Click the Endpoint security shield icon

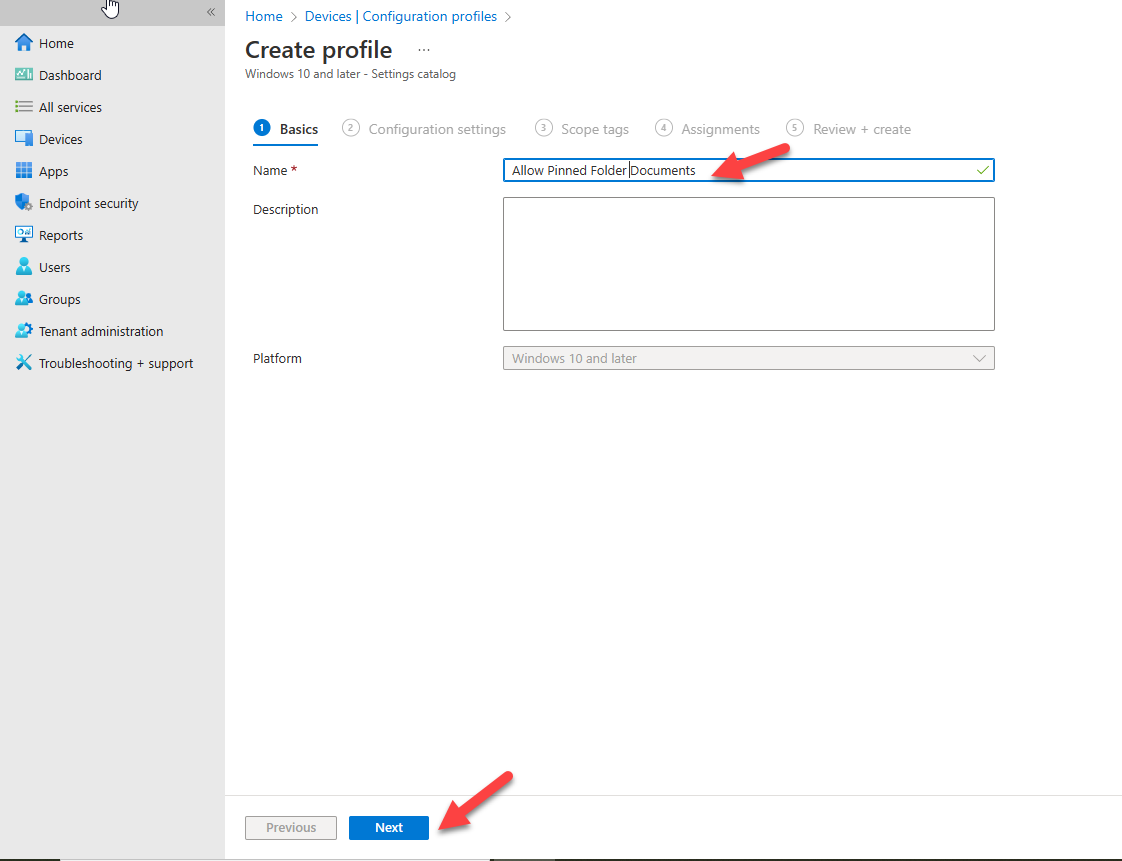[22, 203]
